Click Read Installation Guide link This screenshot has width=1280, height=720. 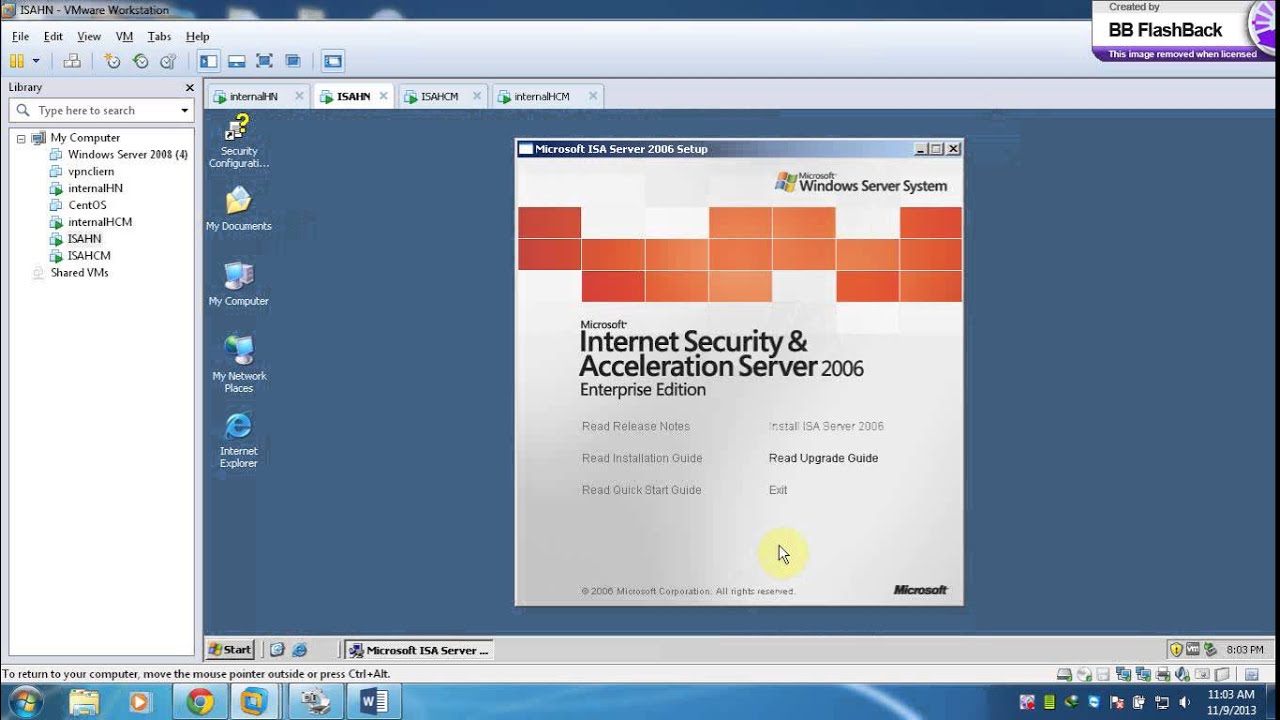642,458
